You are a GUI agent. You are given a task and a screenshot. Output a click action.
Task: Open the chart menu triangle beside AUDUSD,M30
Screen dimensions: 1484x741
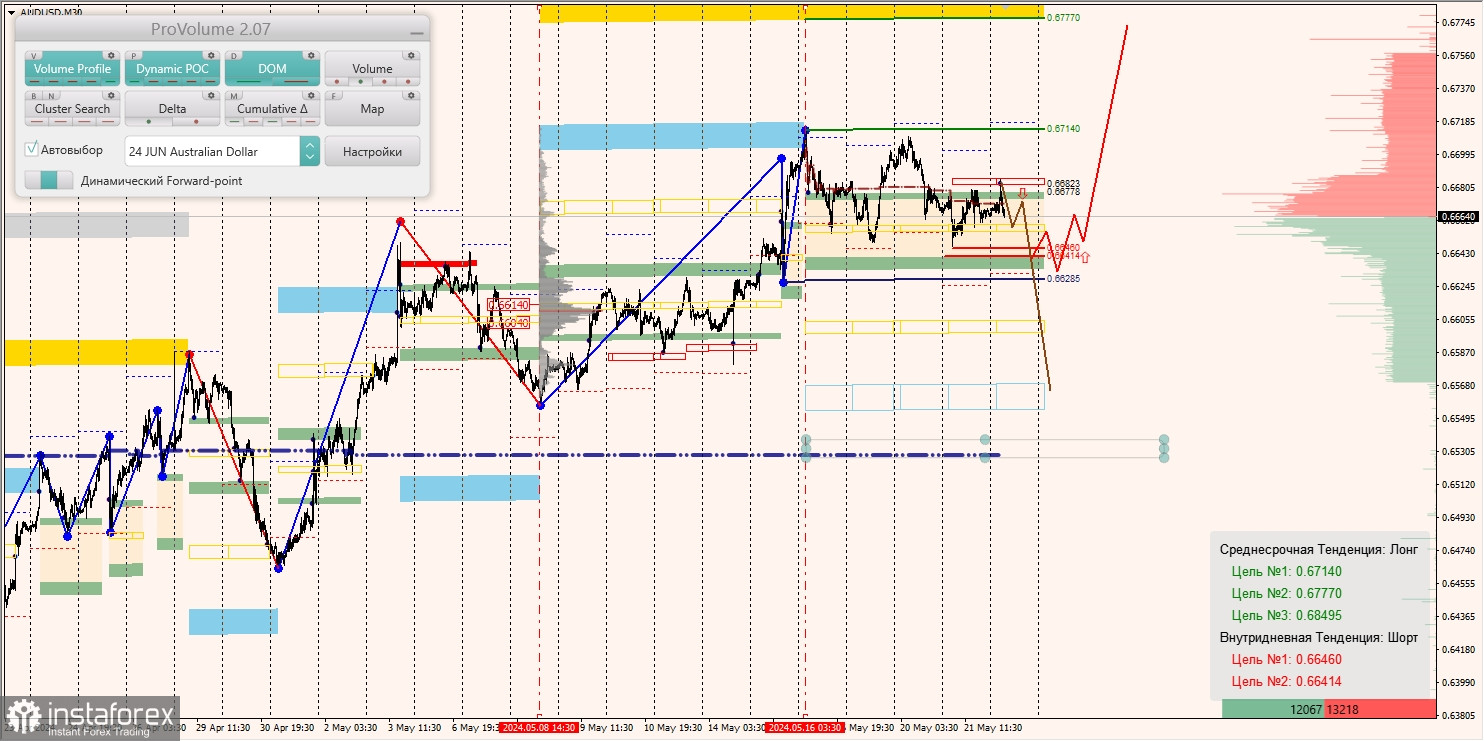pyautogui.click(x=11, y=12)
